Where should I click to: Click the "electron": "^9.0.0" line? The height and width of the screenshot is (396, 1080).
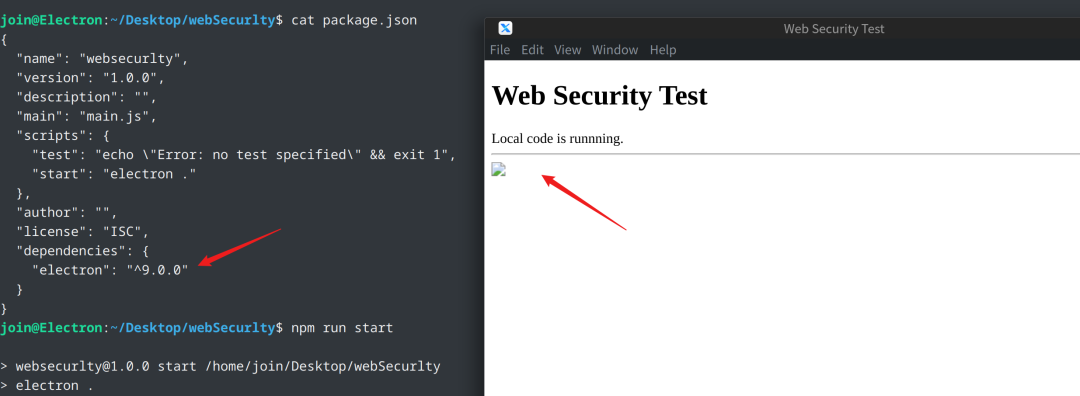[x=110, y=270]
